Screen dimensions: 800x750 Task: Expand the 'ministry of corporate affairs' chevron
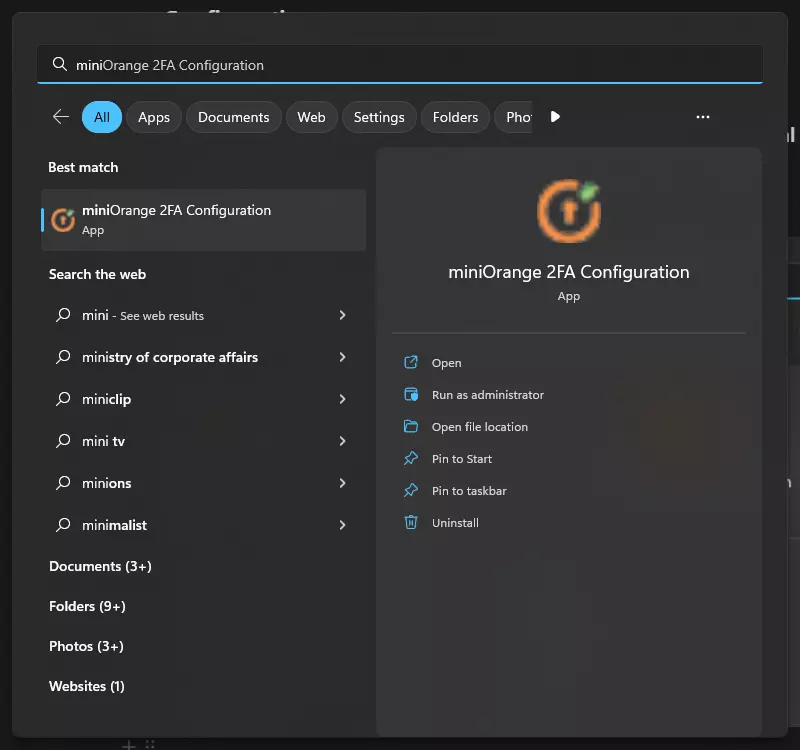(x=342, y=357)
